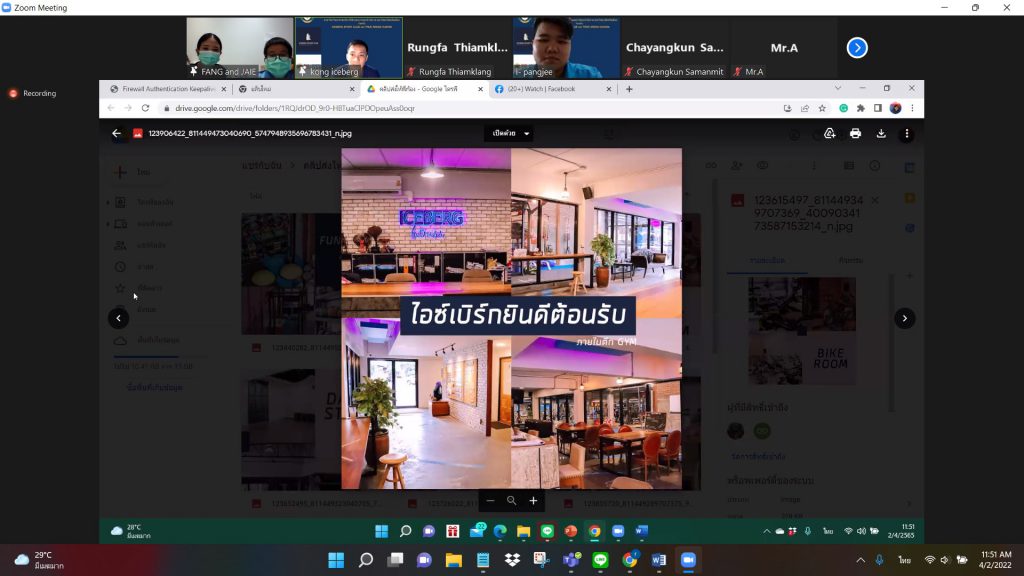Show the next image in Drive preview
This screenshot has width=1024, height=576.
coord(904,318)
